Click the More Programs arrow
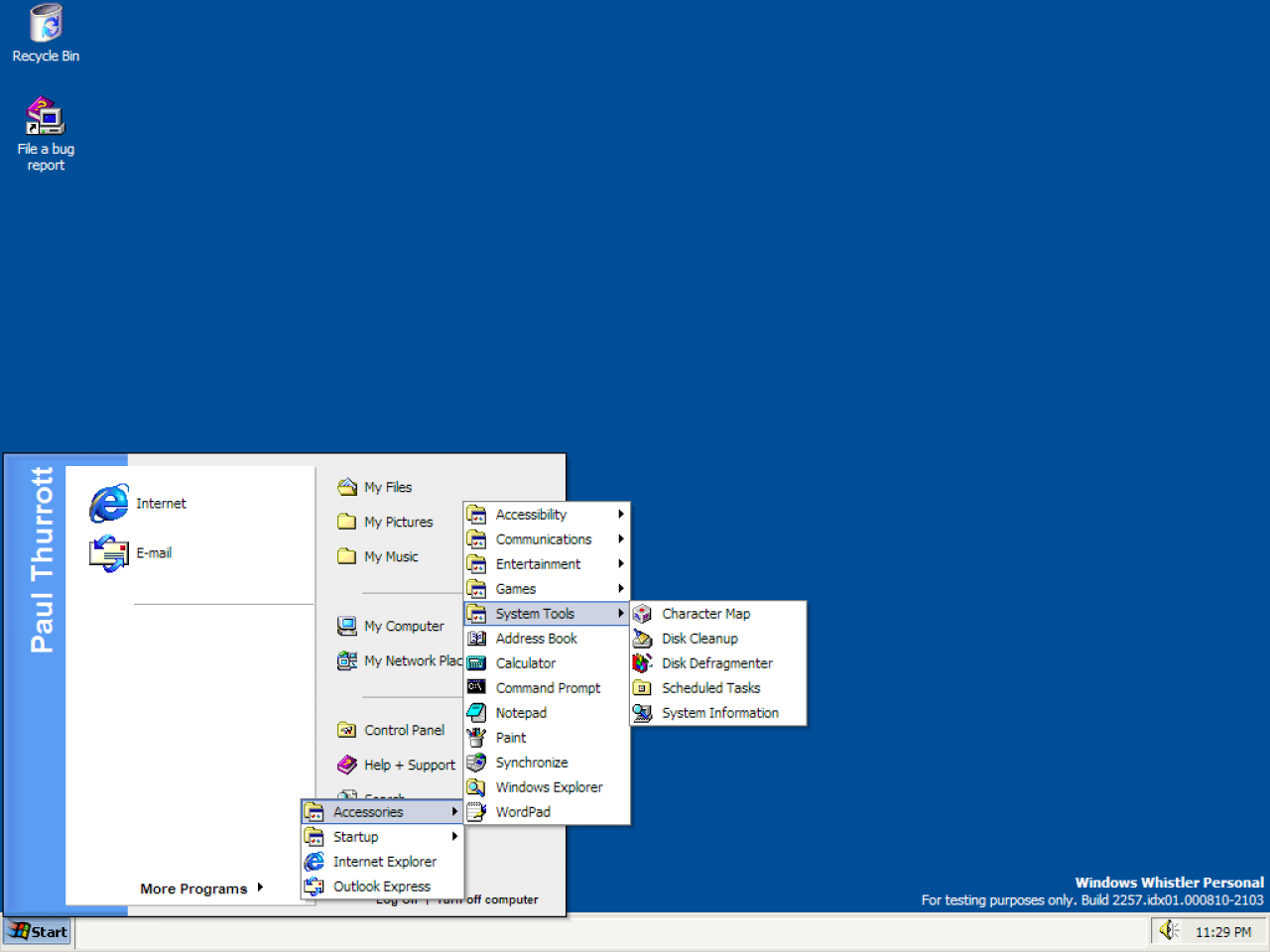This screenshot has height=952, width=1270. tap(260, 888)
